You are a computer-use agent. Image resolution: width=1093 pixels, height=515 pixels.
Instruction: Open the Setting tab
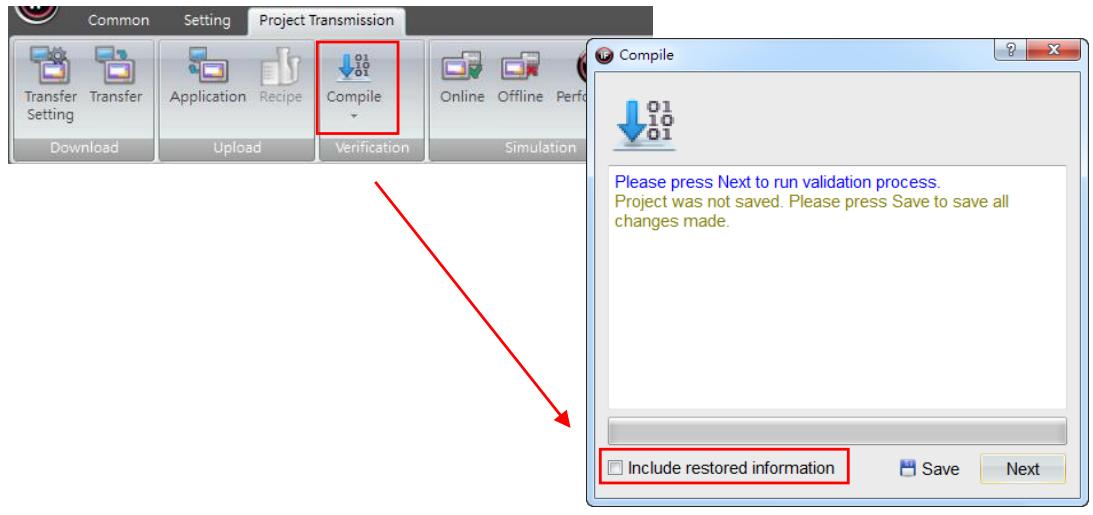click(x=207, y=20)
